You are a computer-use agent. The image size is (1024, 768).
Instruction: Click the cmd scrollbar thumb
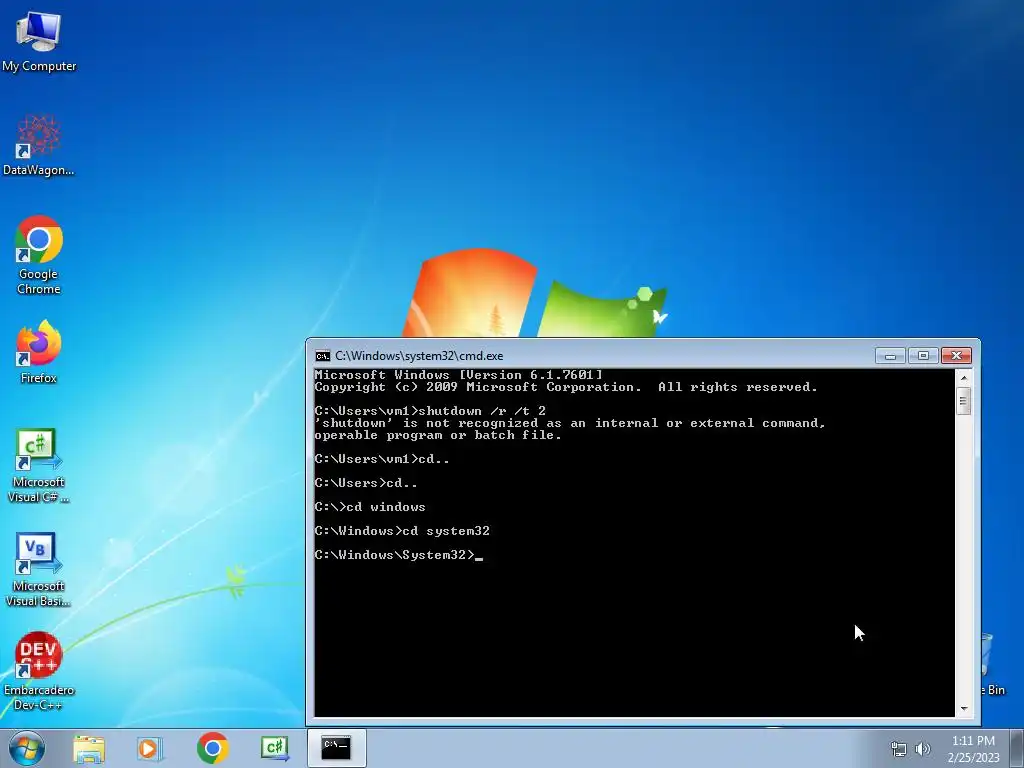coord(963,401)
